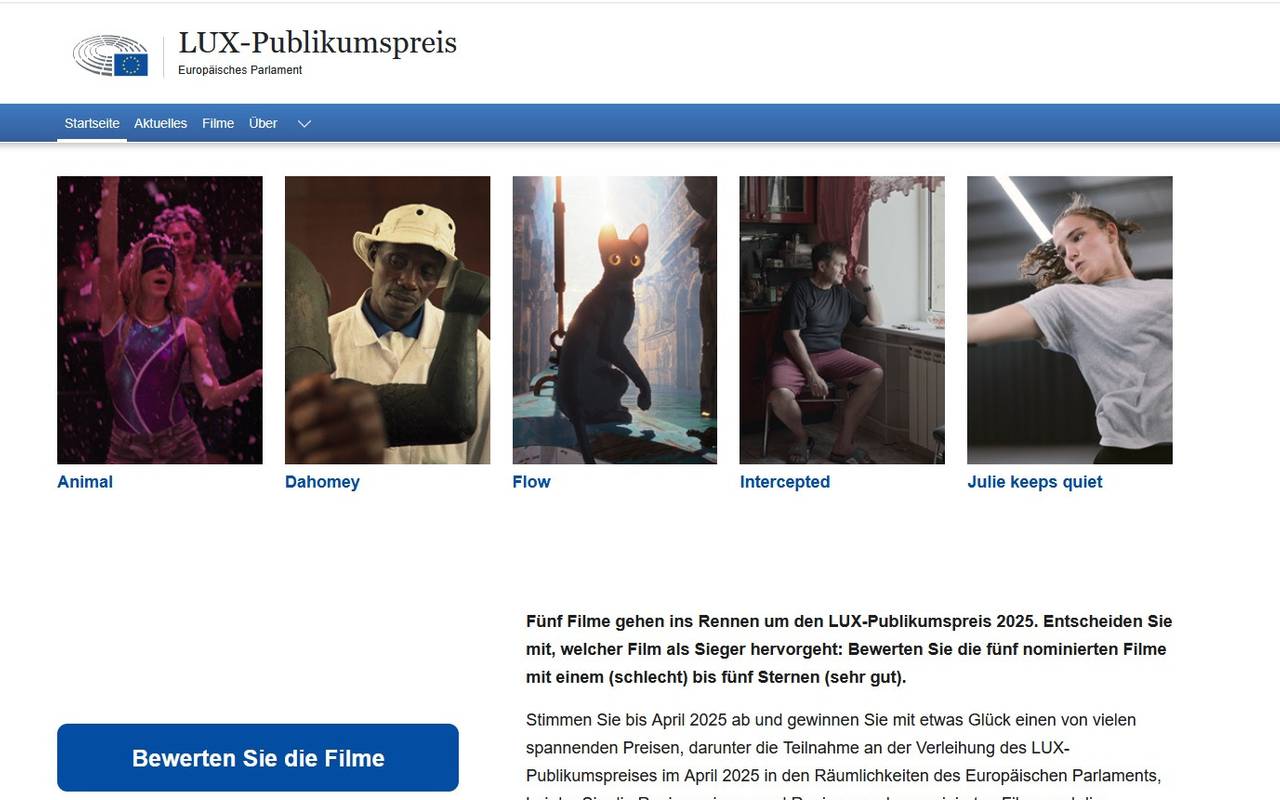Open the Julie keeps quiet poster thumbnail
This screenshot has height=800, width=1280.
tap(1070, 320)
